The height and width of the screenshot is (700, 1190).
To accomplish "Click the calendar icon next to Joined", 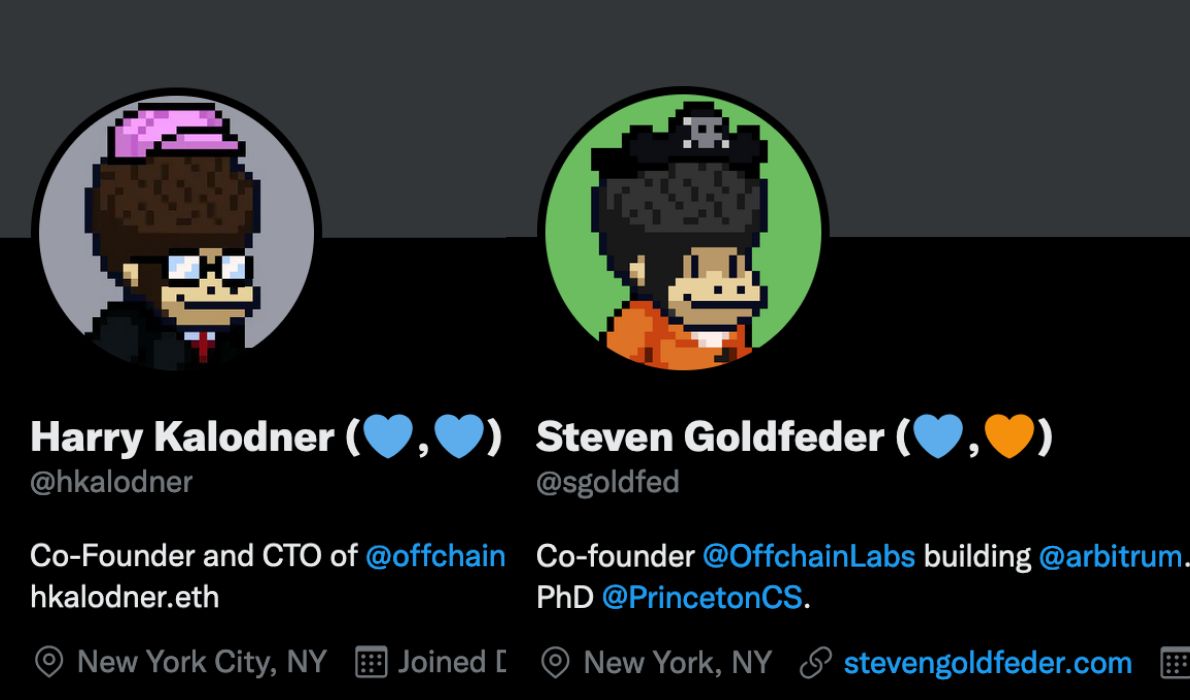I will (371, 662).
